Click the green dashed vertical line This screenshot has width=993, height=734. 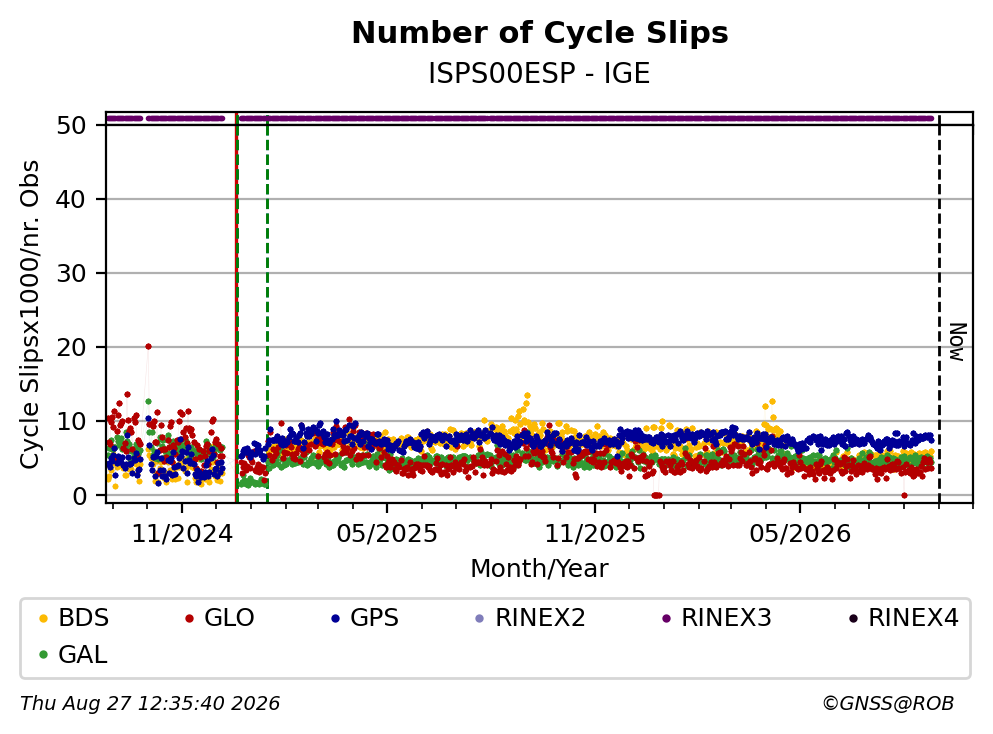coord(267,308)
